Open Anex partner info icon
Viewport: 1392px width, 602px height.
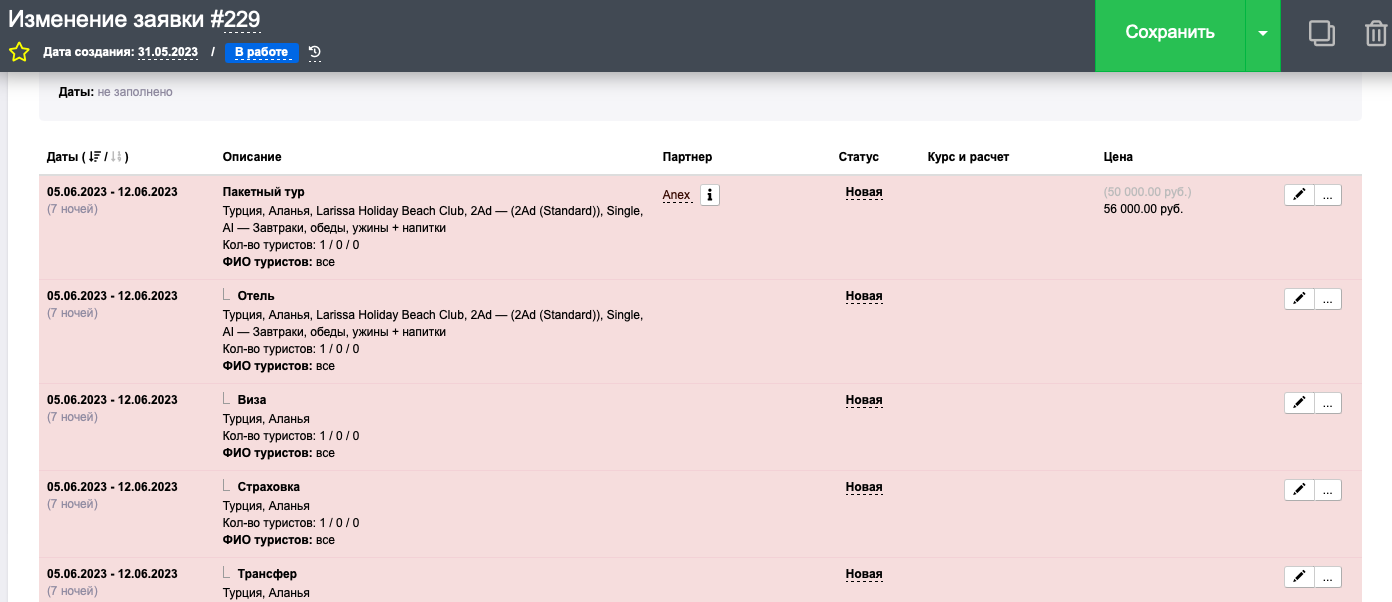[x=709, y=195]
